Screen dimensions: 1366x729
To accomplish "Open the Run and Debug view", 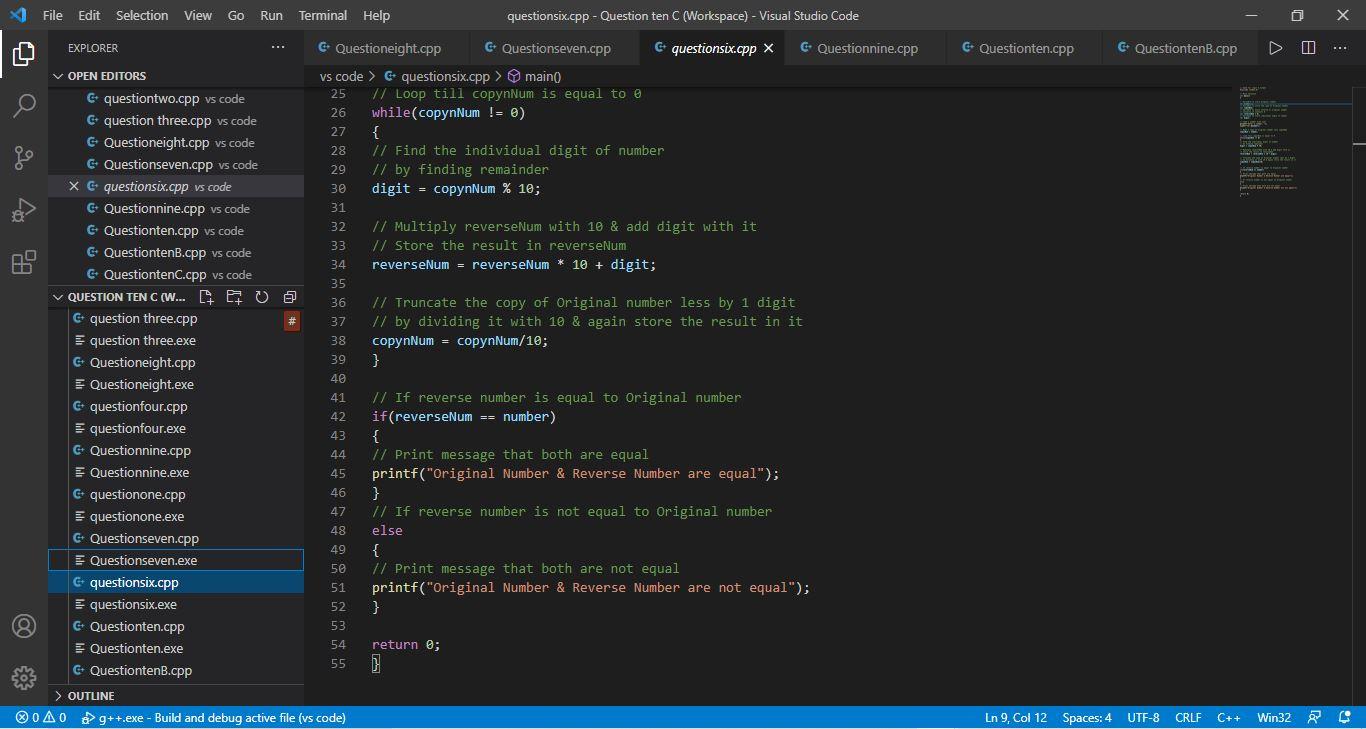I will point(24,210).
